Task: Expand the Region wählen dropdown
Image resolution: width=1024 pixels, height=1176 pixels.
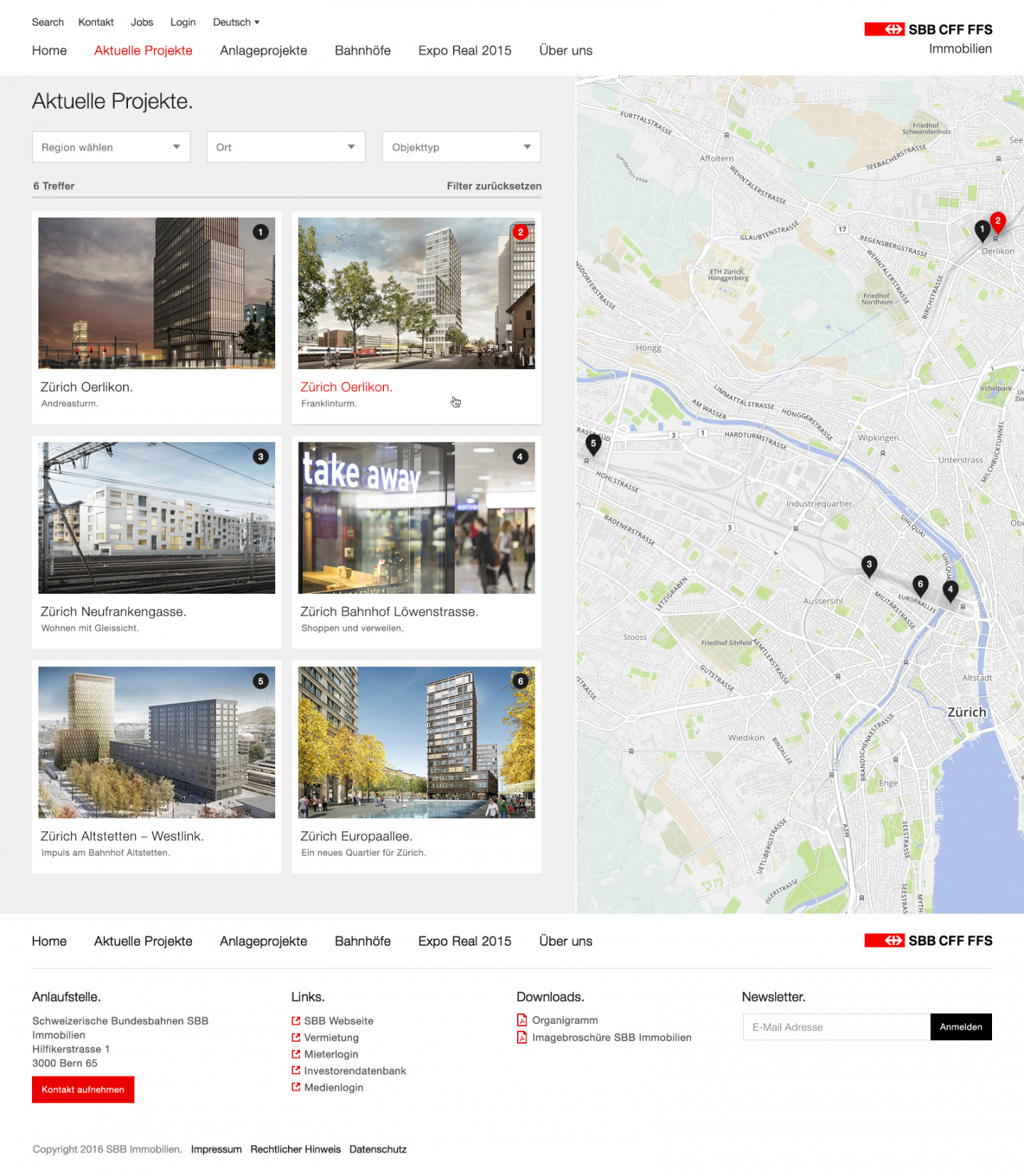Action: pos(111,147)
